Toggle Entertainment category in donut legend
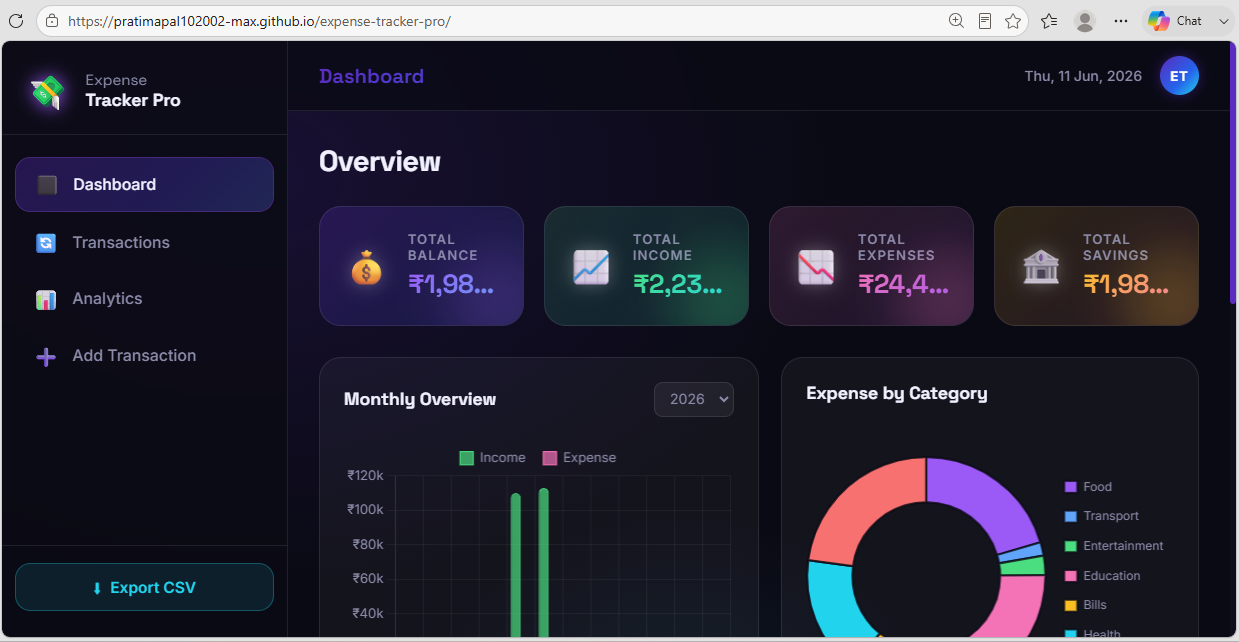Image resolution: width=1239 pixels, height=642 pixels. [1114, 546]
